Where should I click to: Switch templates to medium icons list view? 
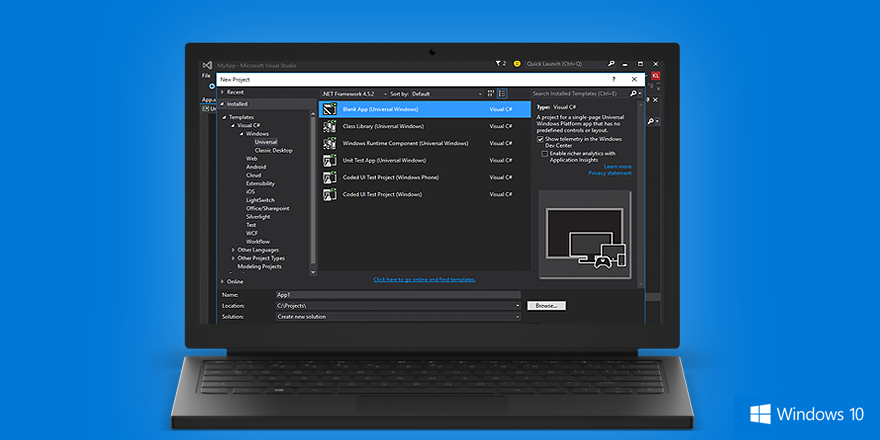(502, 94)
